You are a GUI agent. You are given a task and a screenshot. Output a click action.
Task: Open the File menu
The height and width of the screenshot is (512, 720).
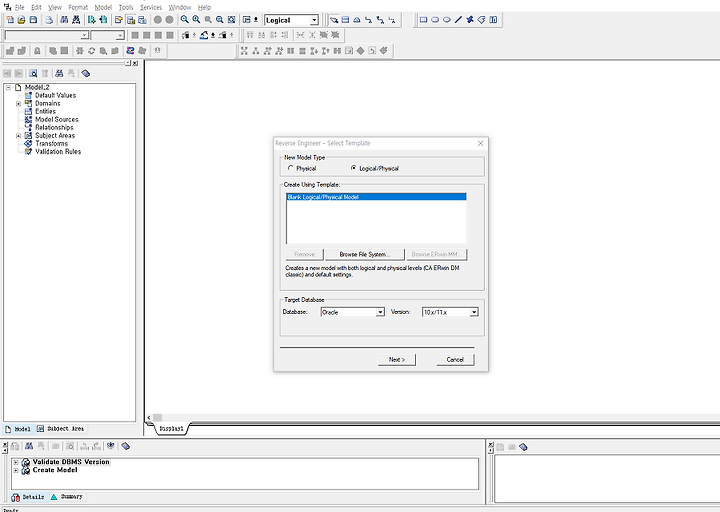click(20, 7)
